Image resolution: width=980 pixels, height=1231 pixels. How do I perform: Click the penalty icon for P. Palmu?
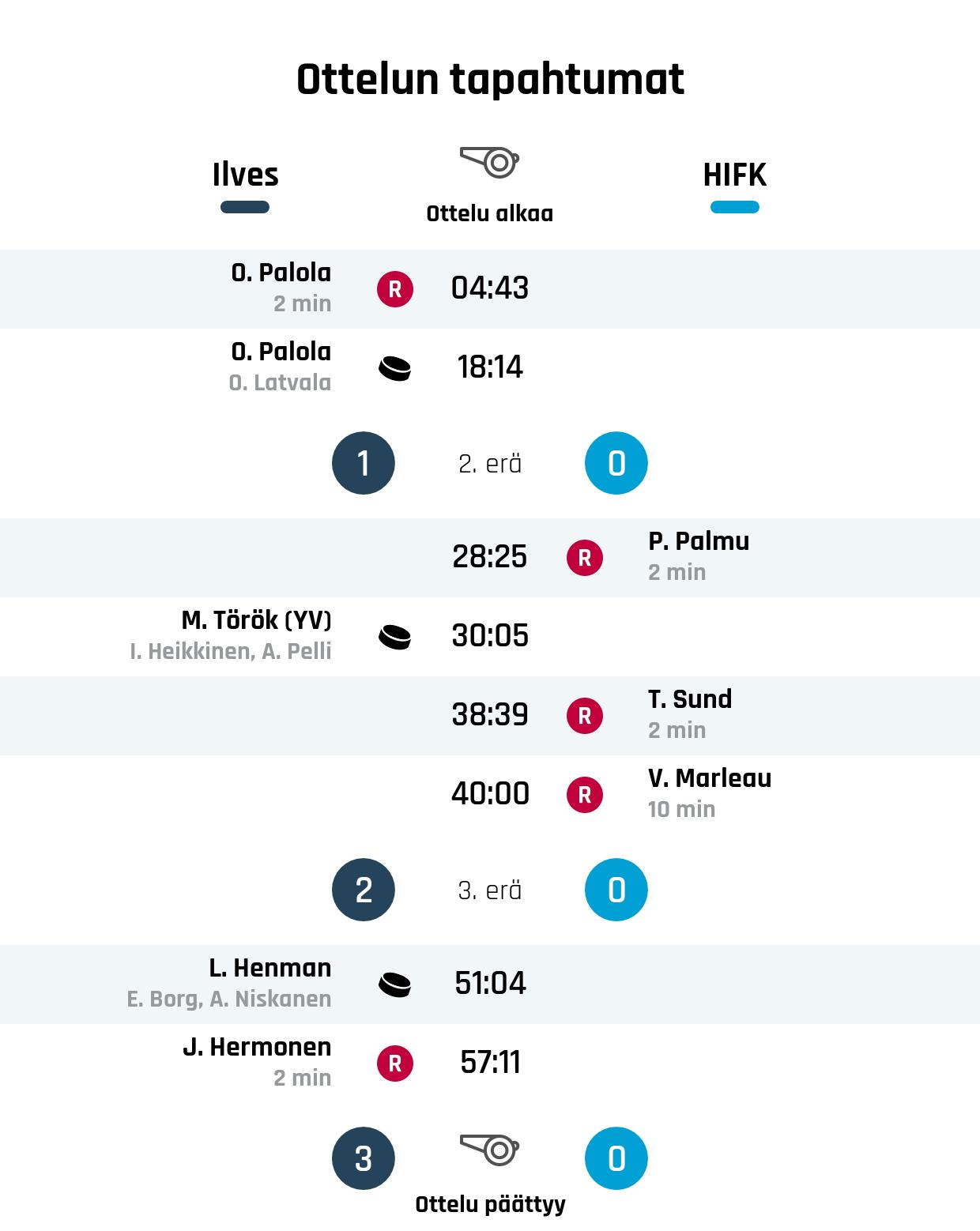click(585, 558)
